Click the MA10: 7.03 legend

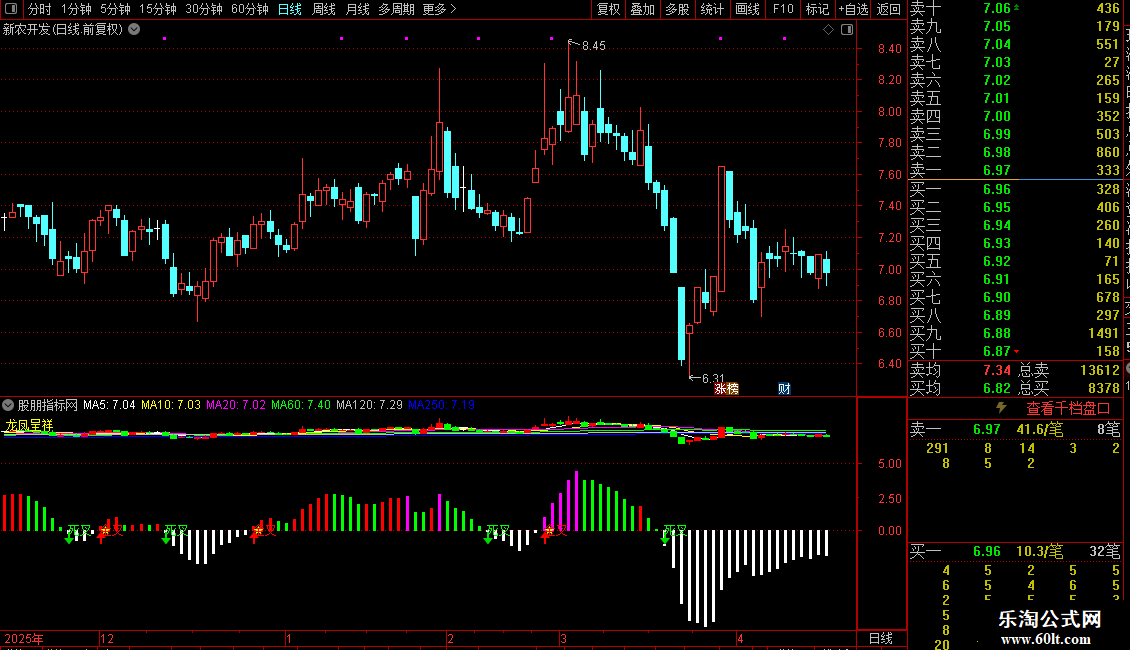171,405
